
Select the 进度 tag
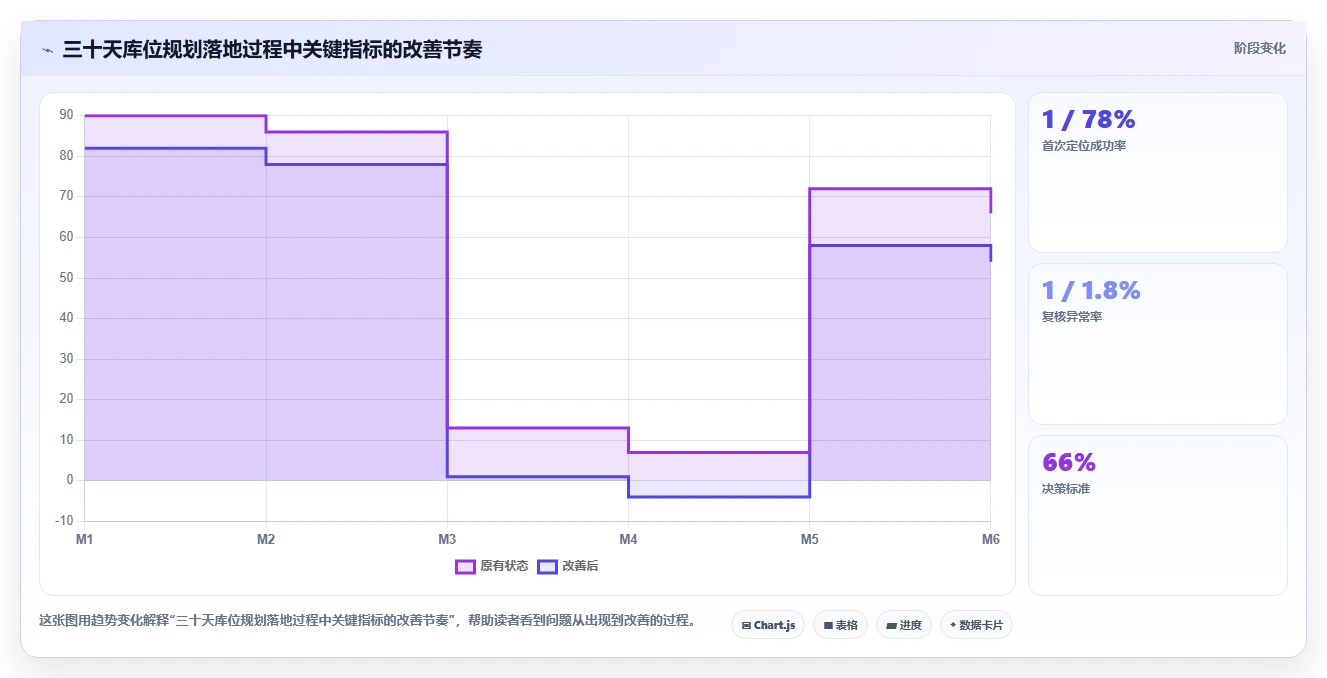tap(904, 625)
